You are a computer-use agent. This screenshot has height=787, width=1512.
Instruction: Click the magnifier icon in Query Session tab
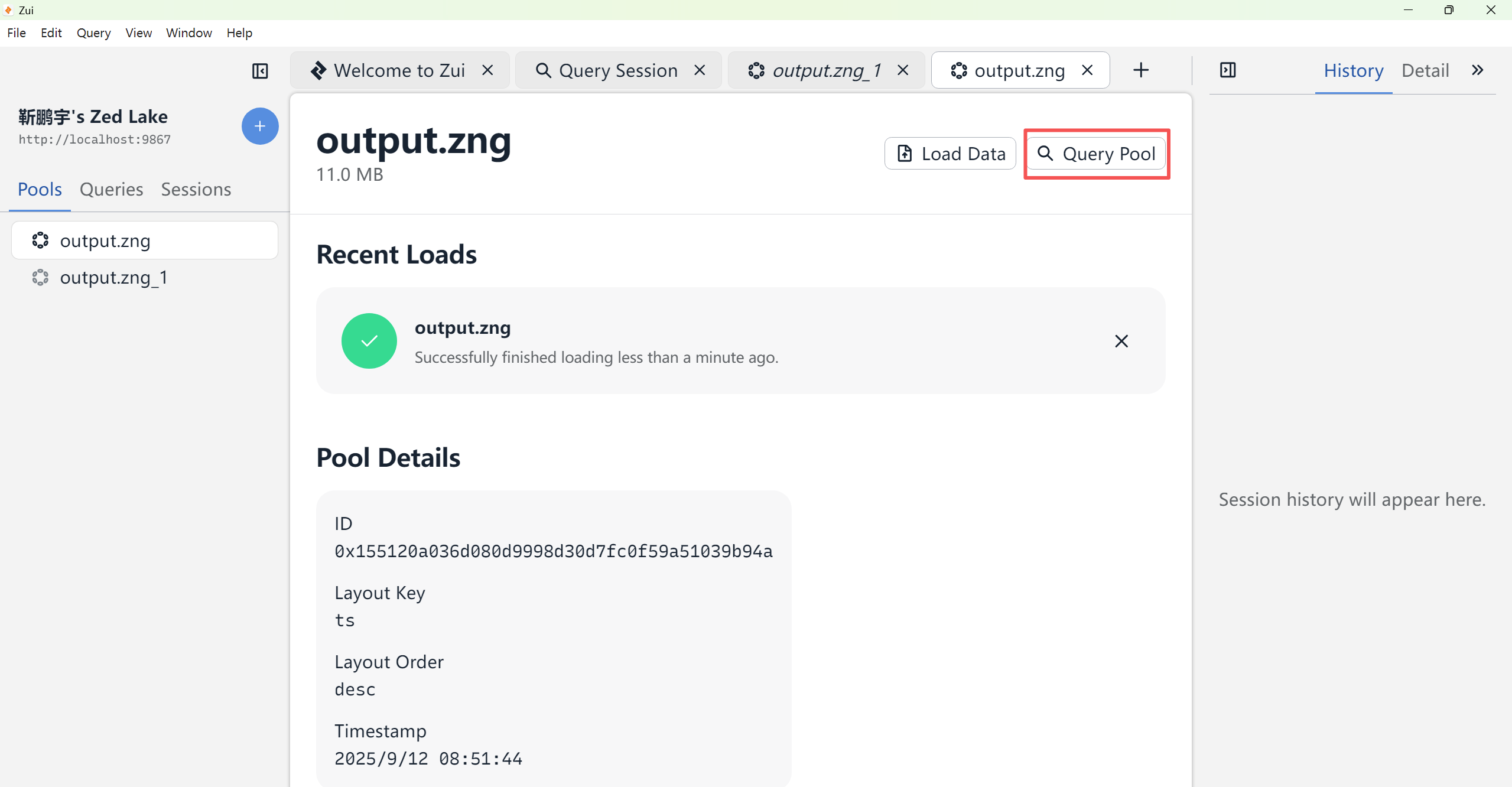pyautogui.click(x=543, y=70)
